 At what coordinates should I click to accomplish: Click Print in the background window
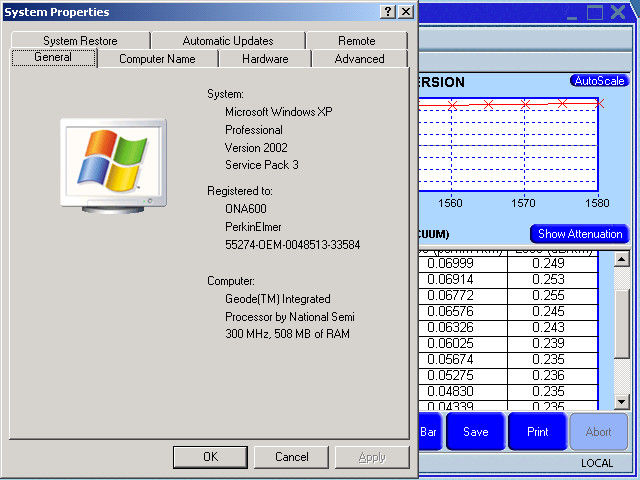point(538,431)
